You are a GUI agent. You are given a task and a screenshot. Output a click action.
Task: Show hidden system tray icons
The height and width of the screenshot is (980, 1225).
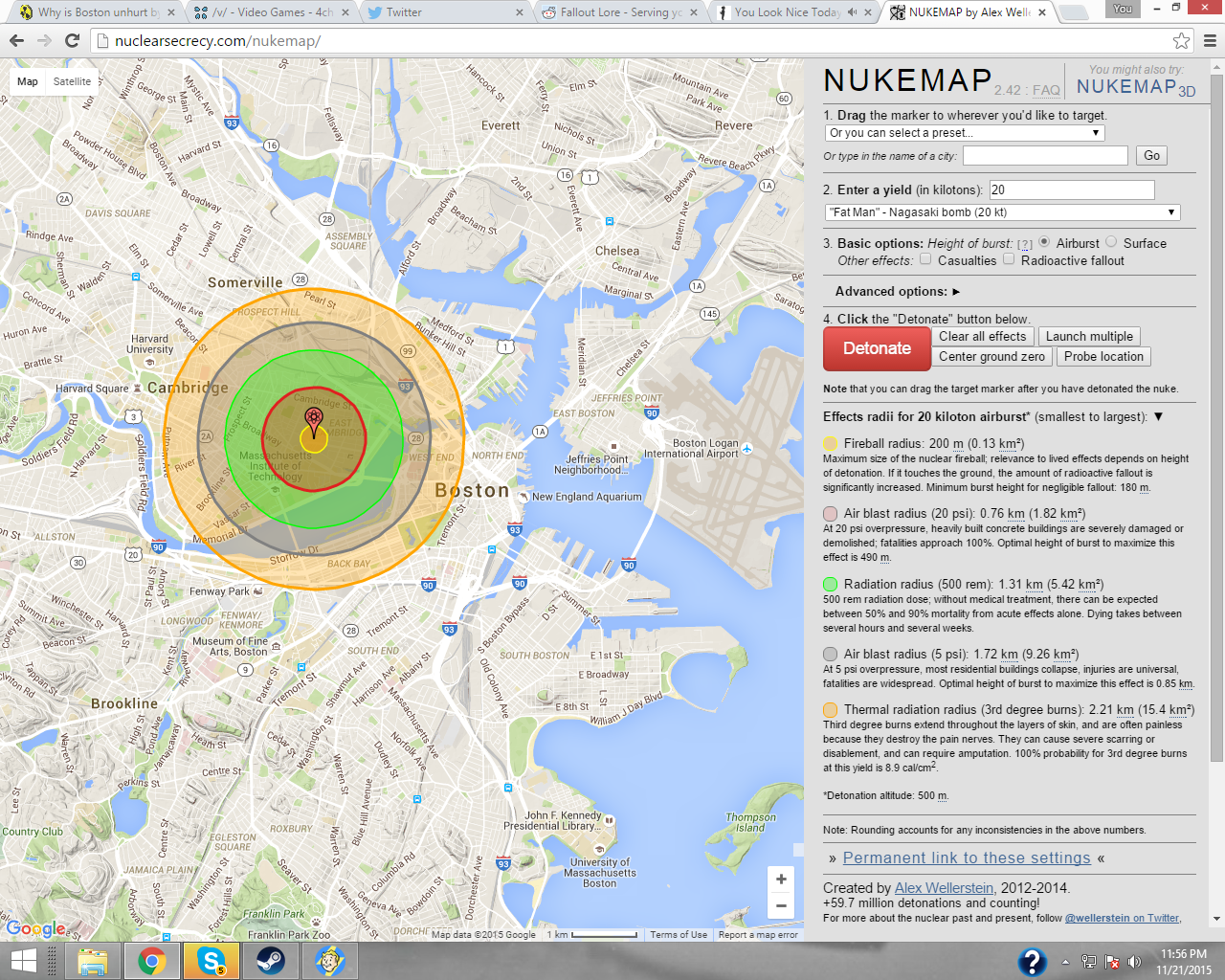1065,962
